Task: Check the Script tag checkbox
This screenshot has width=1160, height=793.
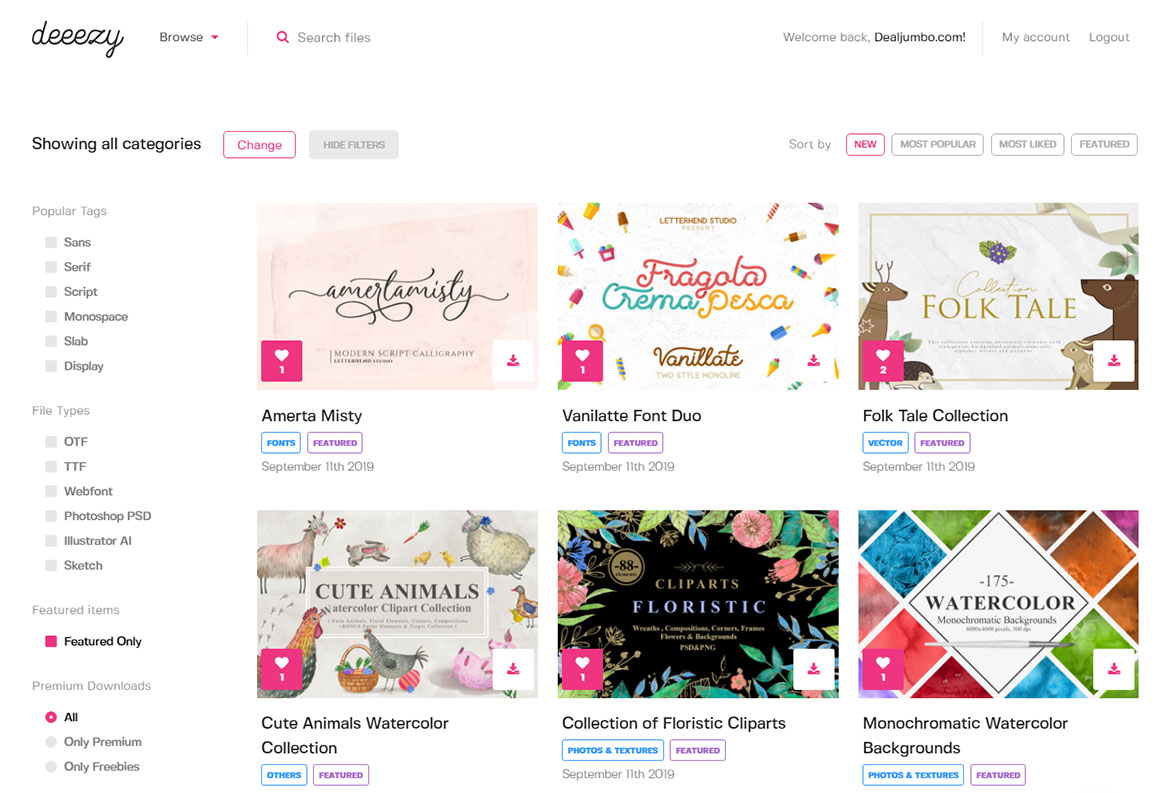Action: pyautogui.click(x=51, y=291)
